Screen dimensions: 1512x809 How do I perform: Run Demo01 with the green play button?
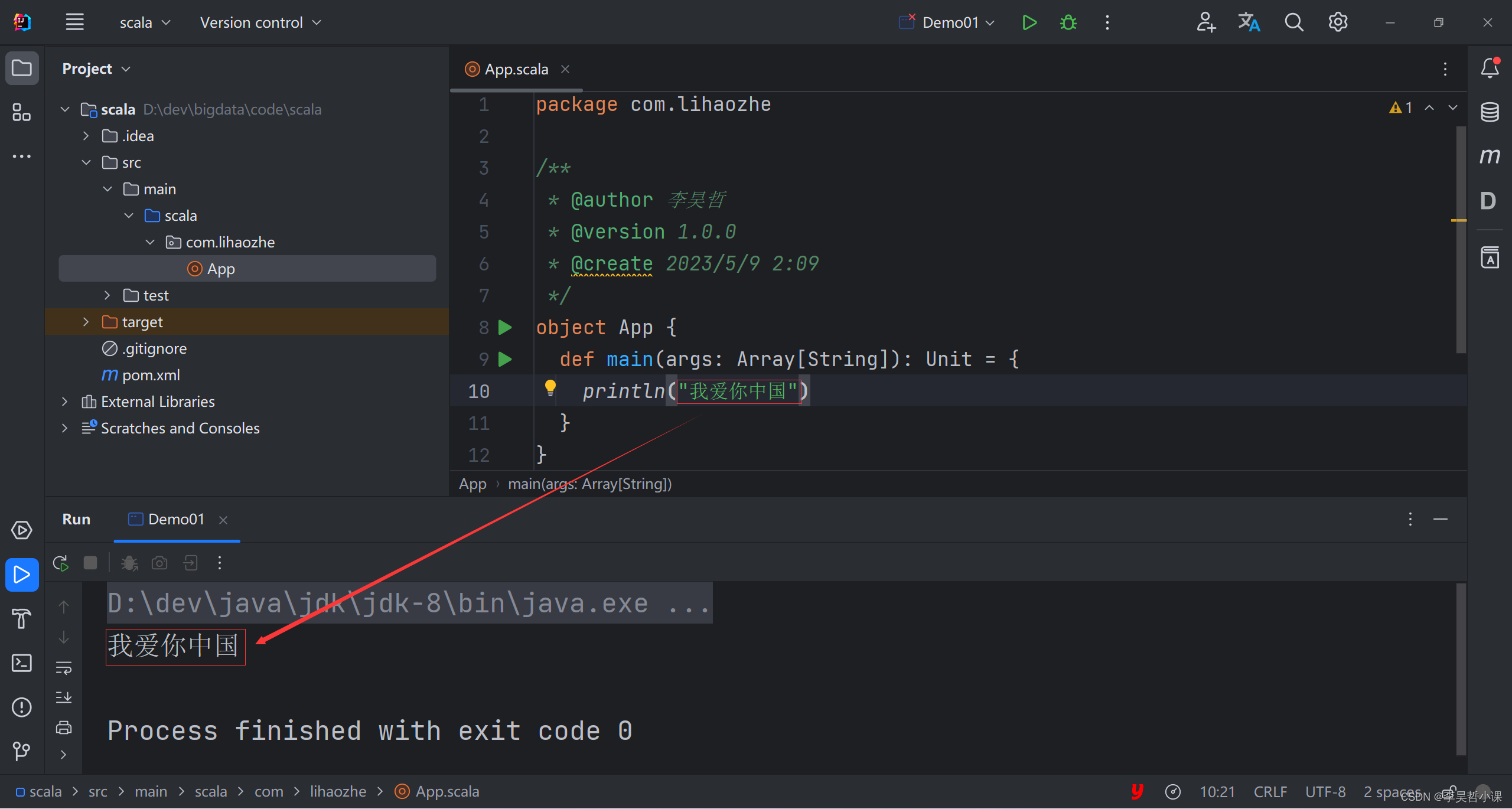click(1029, 22)
